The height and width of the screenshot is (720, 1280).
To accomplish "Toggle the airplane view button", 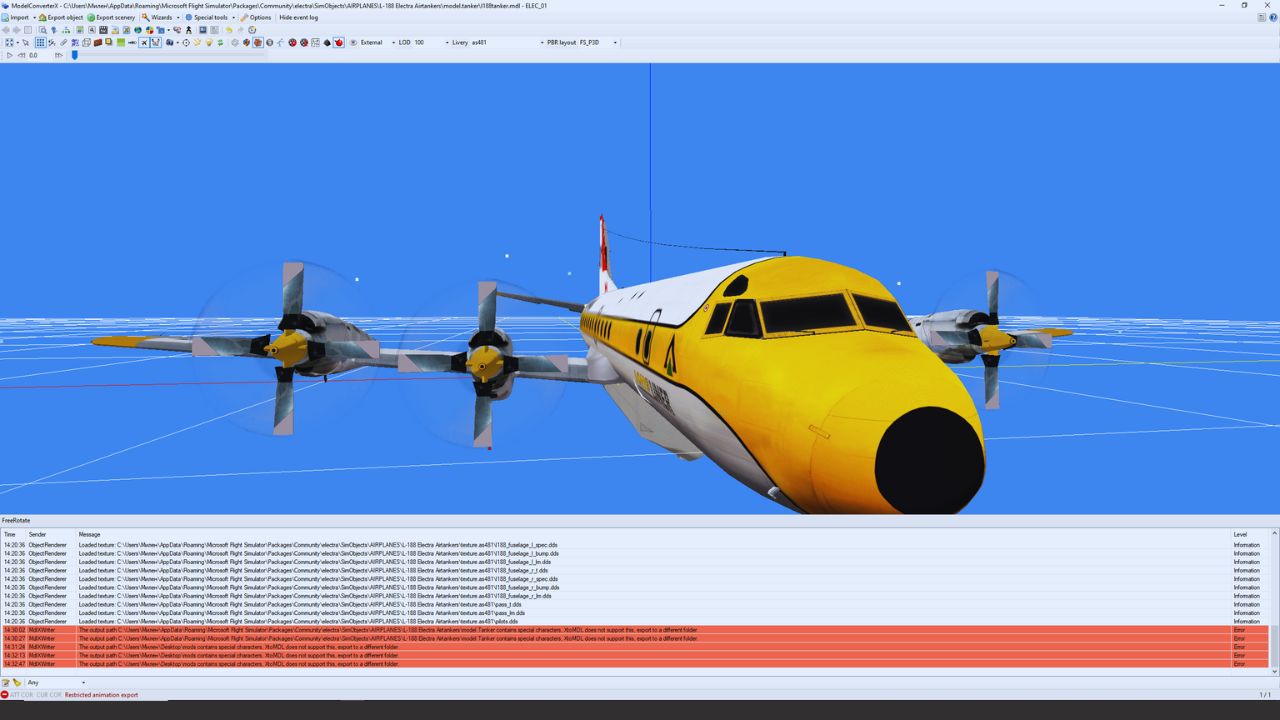I will click(144, 43).
